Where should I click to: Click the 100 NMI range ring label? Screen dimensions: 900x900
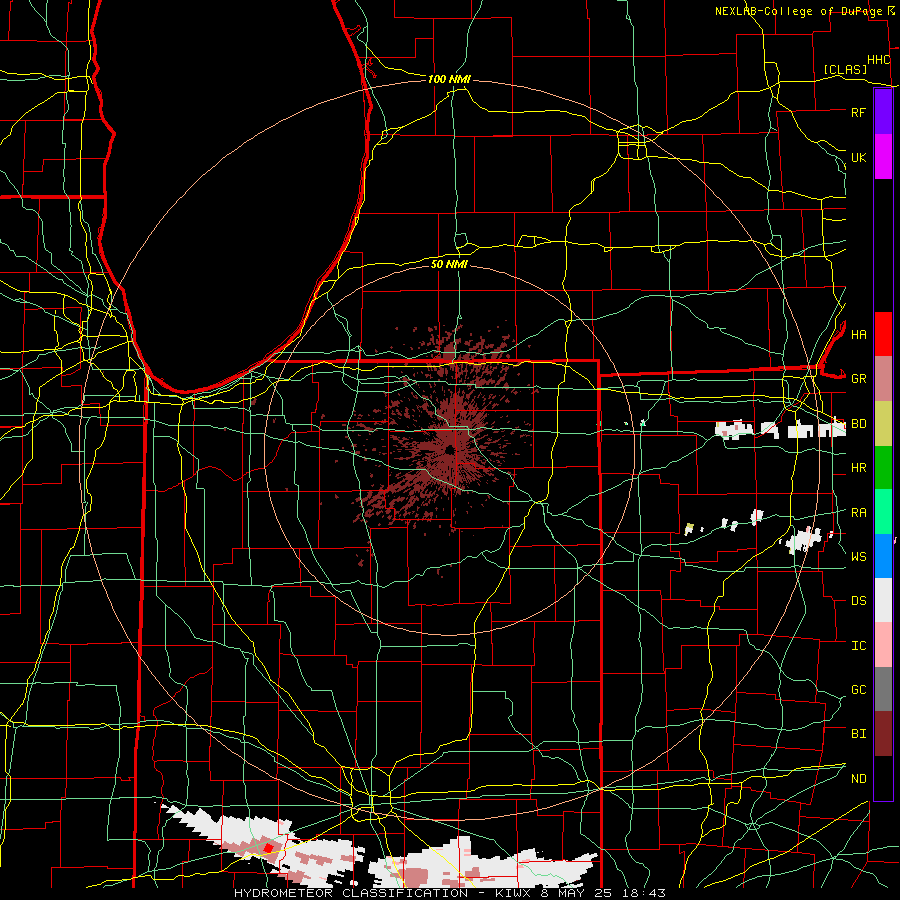click(x=449, y=79)
